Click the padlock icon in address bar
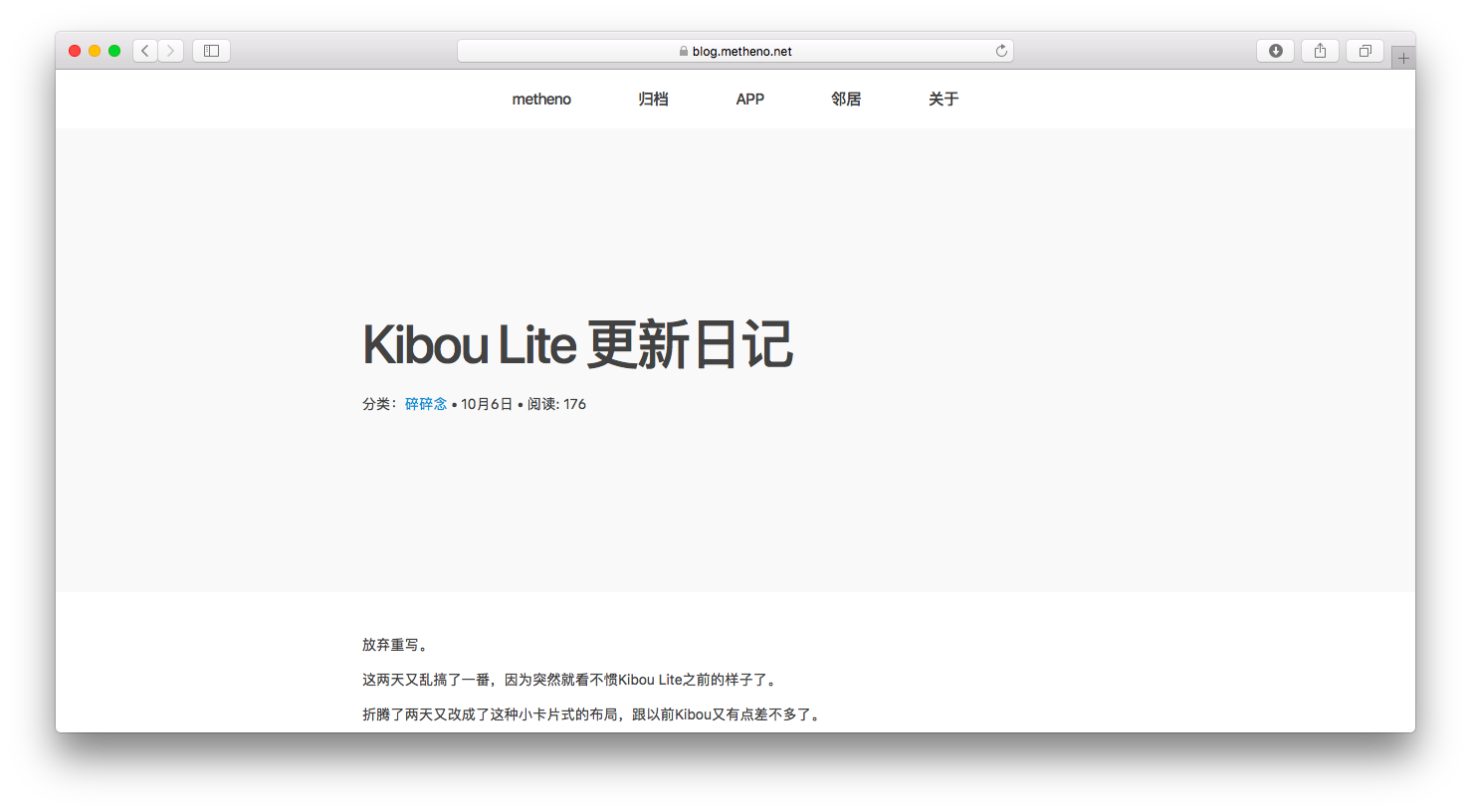This screenshot has width=1471, height=812. 683,51
